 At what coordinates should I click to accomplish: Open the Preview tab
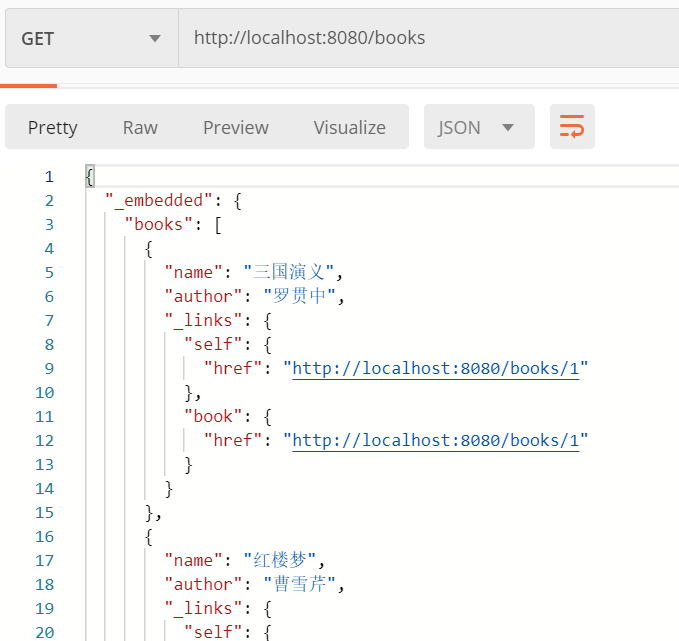click(235, 127)
